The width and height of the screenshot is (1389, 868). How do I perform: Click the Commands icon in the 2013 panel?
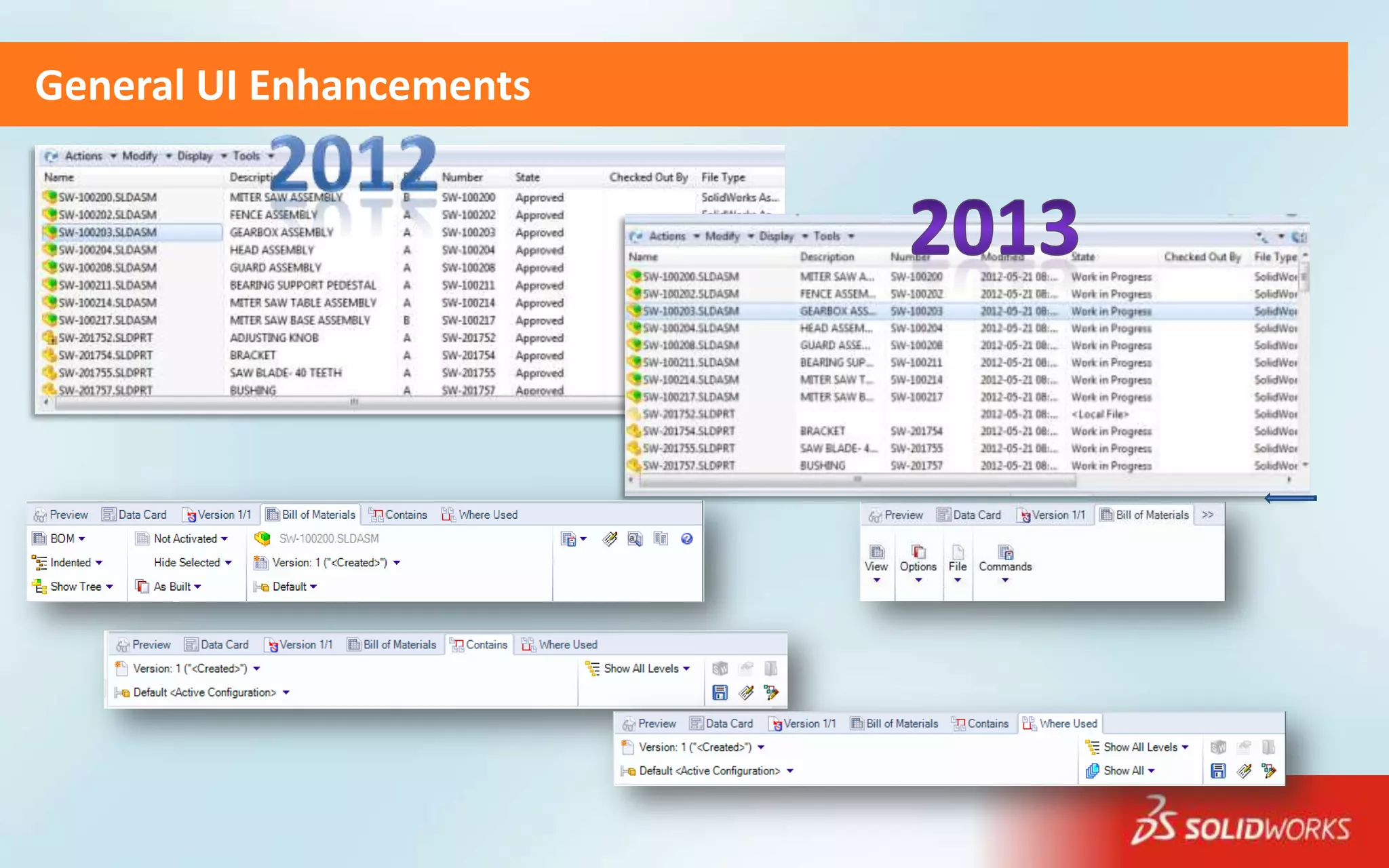tap(1005, 552)
